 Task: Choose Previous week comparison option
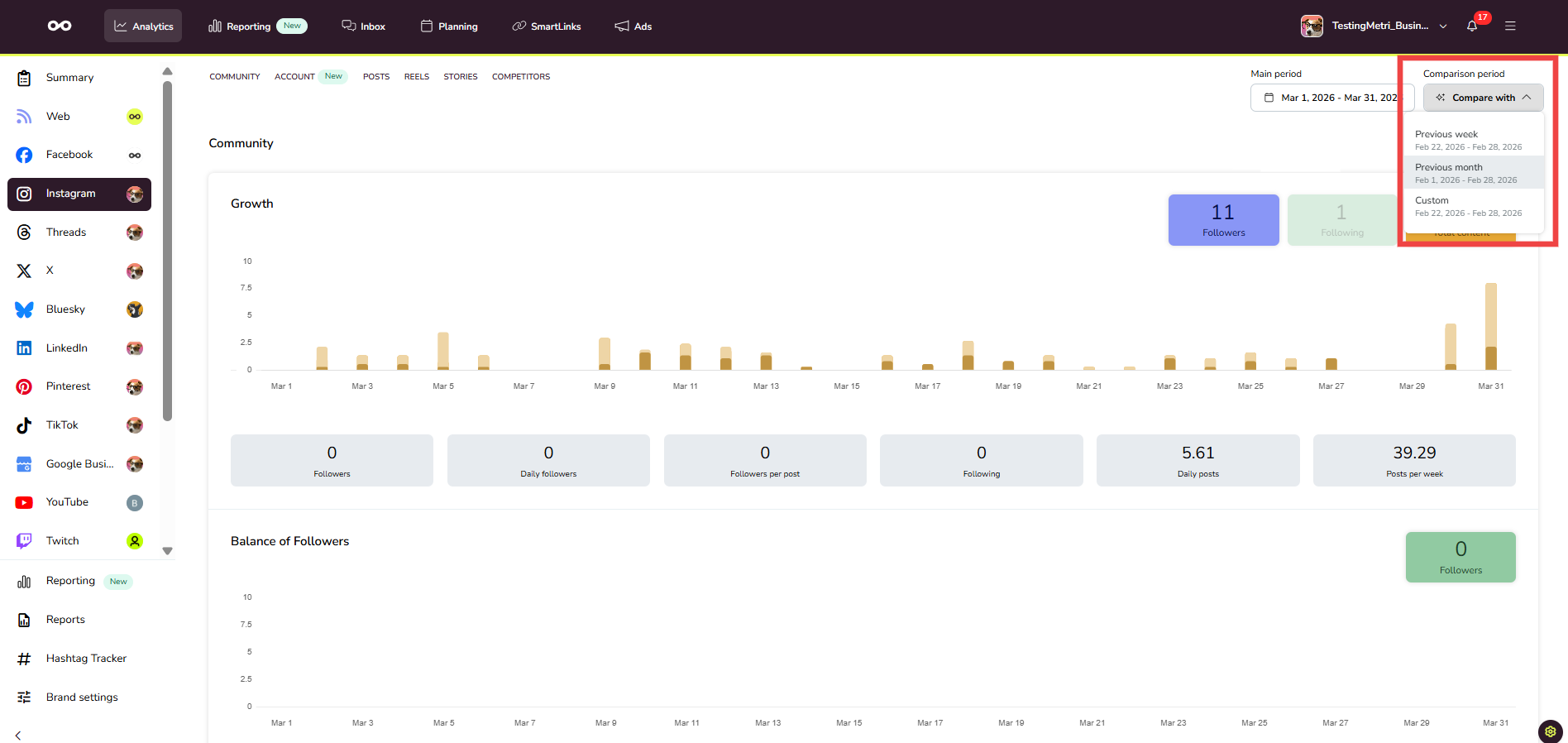point(1474,140)
